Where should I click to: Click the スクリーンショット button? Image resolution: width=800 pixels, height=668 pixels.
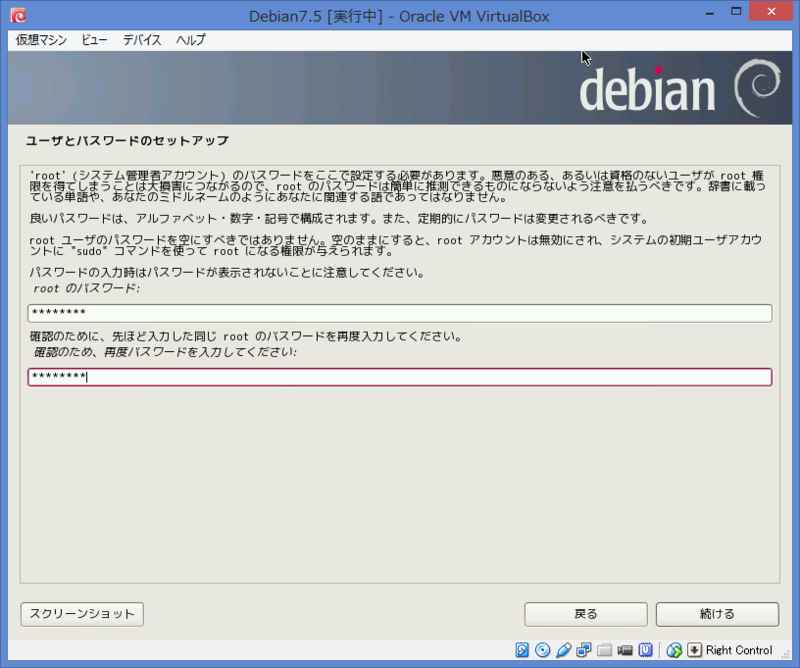(80, 614)
